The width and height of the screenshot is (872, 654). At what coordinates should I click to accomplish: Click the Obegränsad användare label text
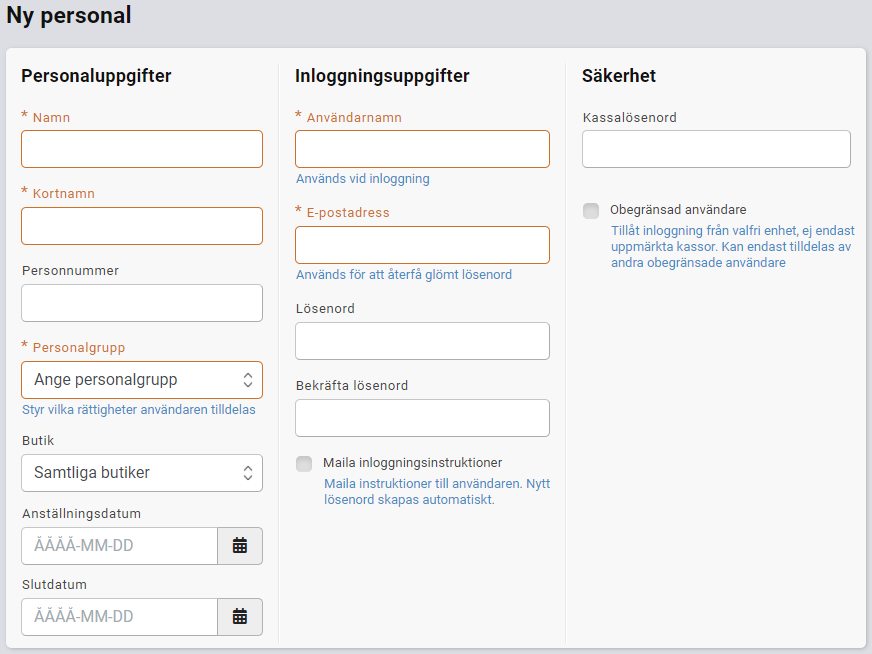pyautogui.click(x=678, y=210)
